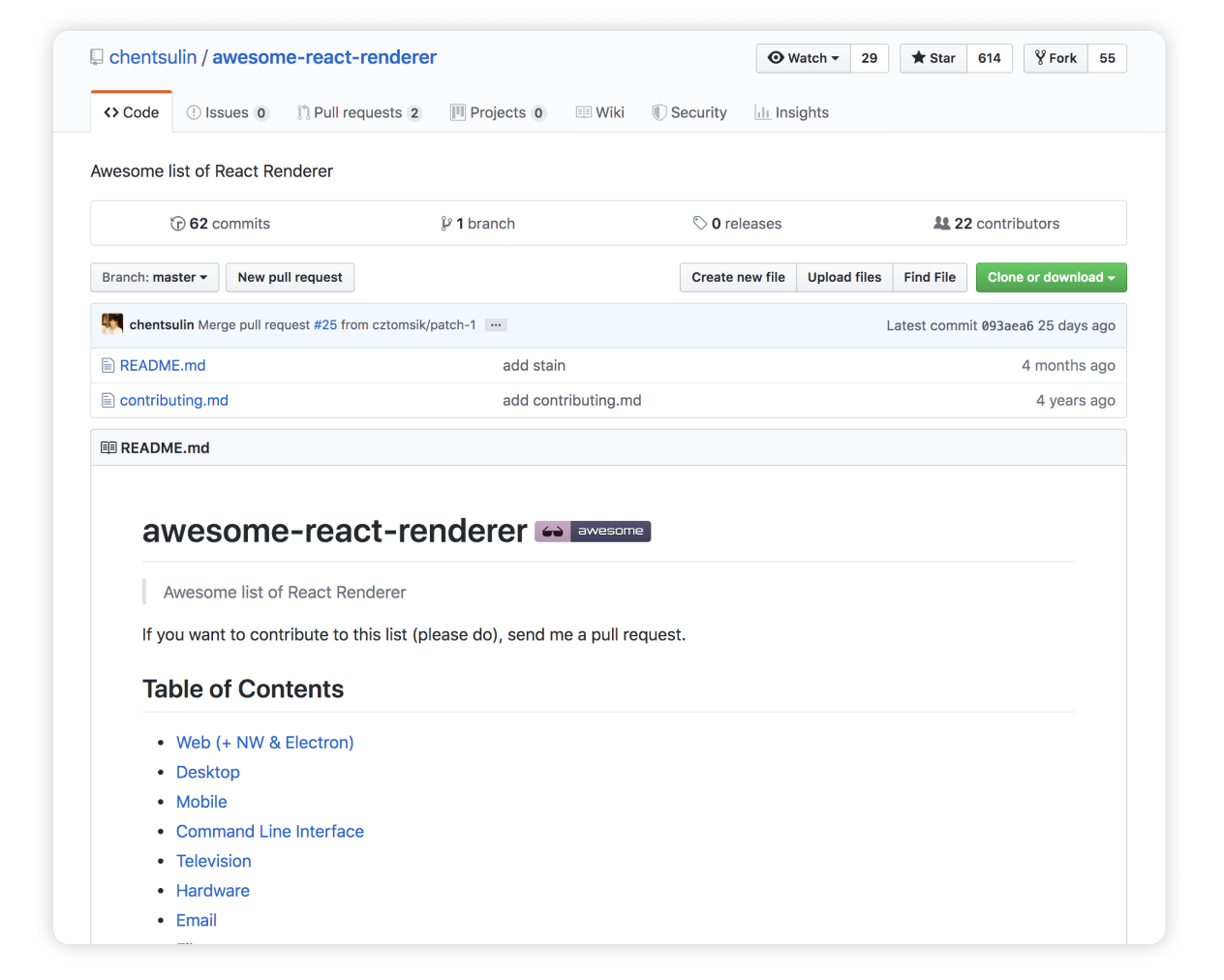Click the Upload files button
The width and height of the screenshot is (1224, 980).
844,277
